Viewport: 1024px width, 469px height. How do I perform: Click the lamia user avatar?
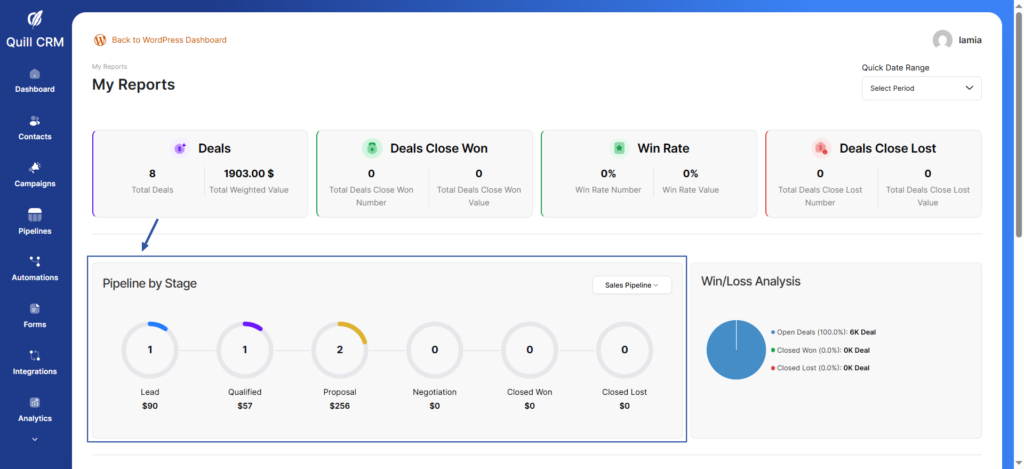click(942, 40)
